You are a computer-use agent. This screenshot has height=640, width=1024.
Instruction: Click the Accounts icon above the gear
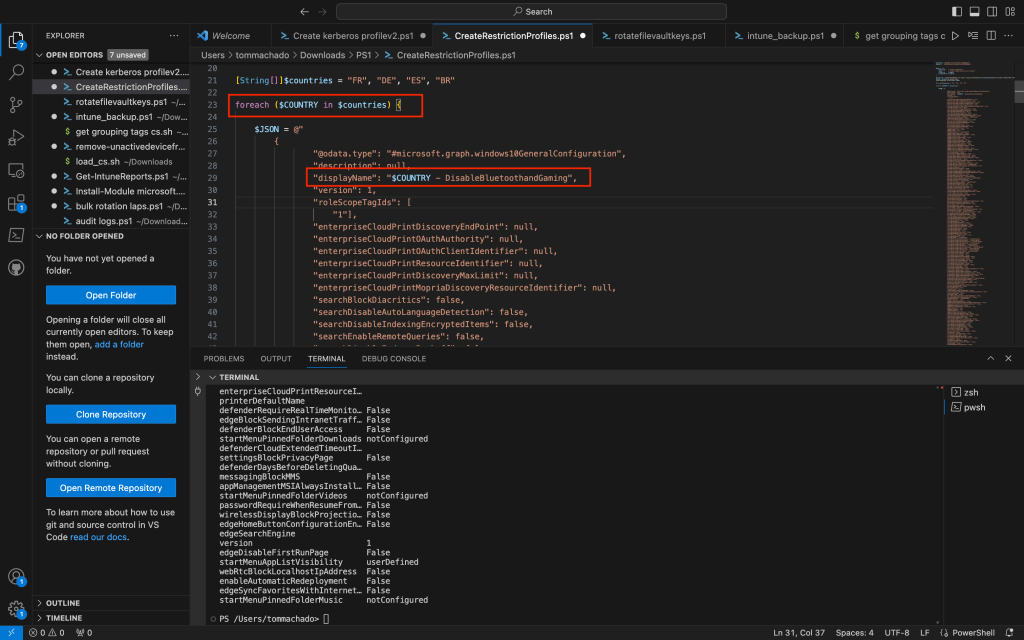[x=15, y=575]
